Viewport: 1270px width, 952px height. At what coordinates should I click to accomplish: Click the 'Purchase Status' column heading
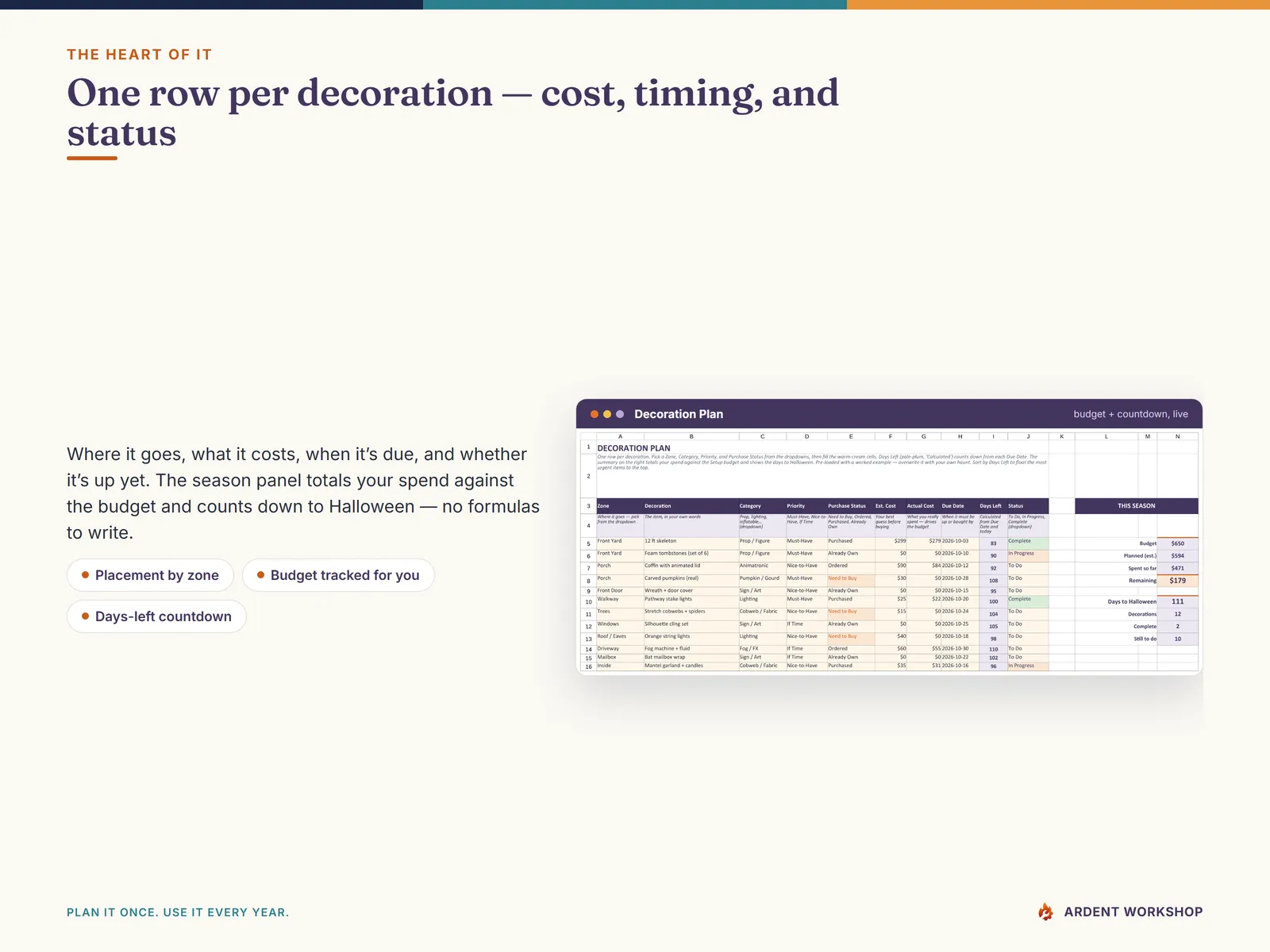(x=851, y=505)
